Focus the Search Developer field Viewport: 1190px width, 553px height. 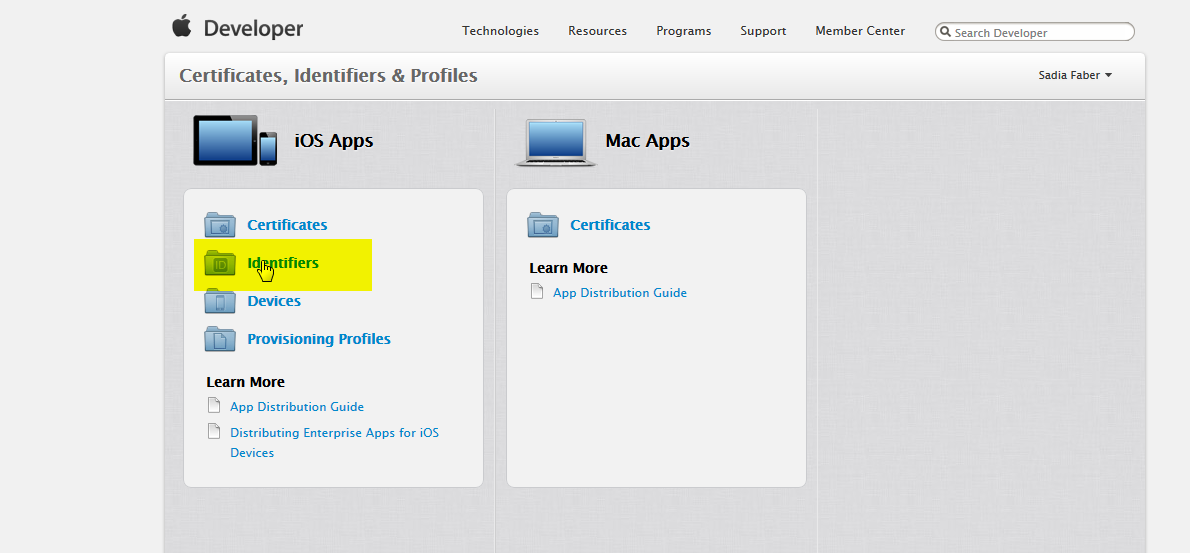(1035, 32)
